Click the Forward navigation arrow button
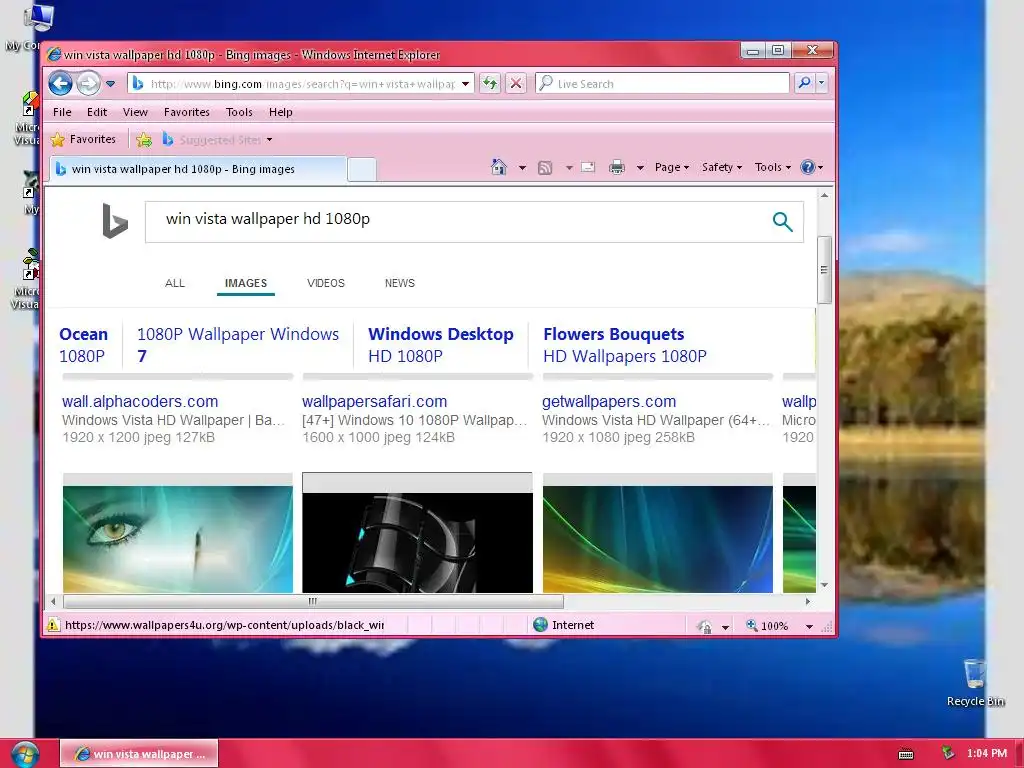Image resolution: width=1024 pixels, height=768 pixels. tap(88, 84)
